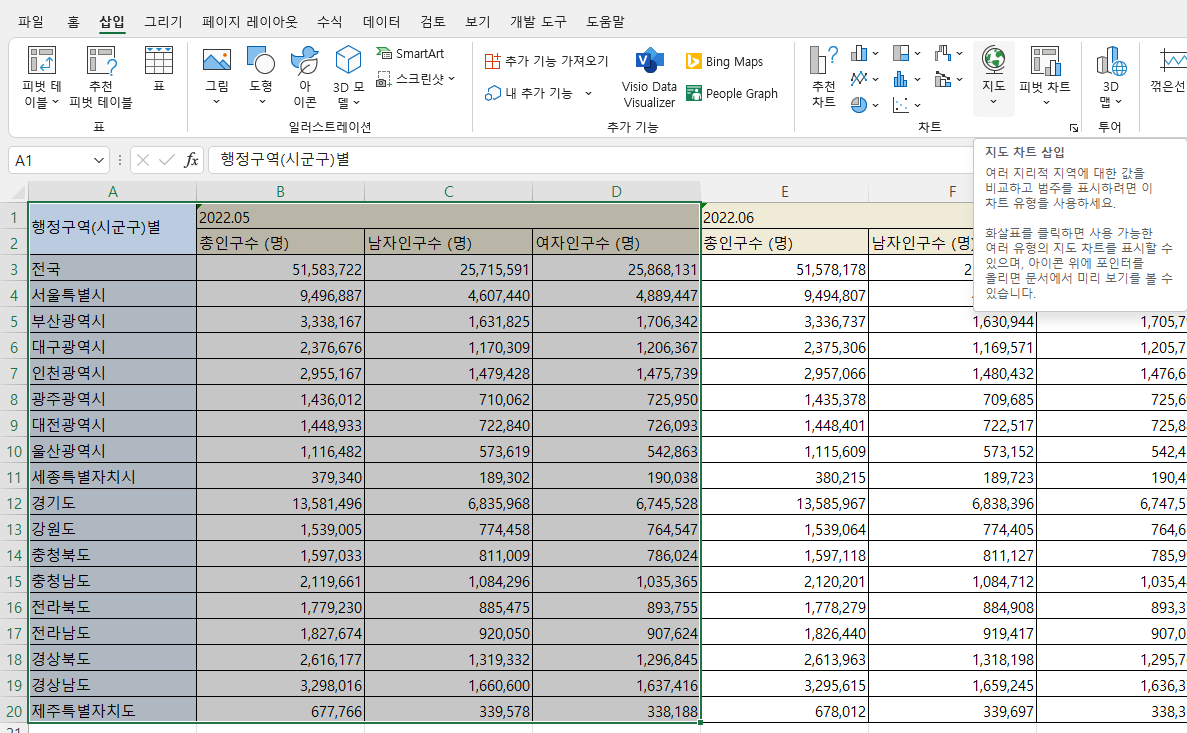The height and width of the screenshot is (733, 1187).
Task: Expand the Name Box dropdown
Action: (x=98, y=161)
